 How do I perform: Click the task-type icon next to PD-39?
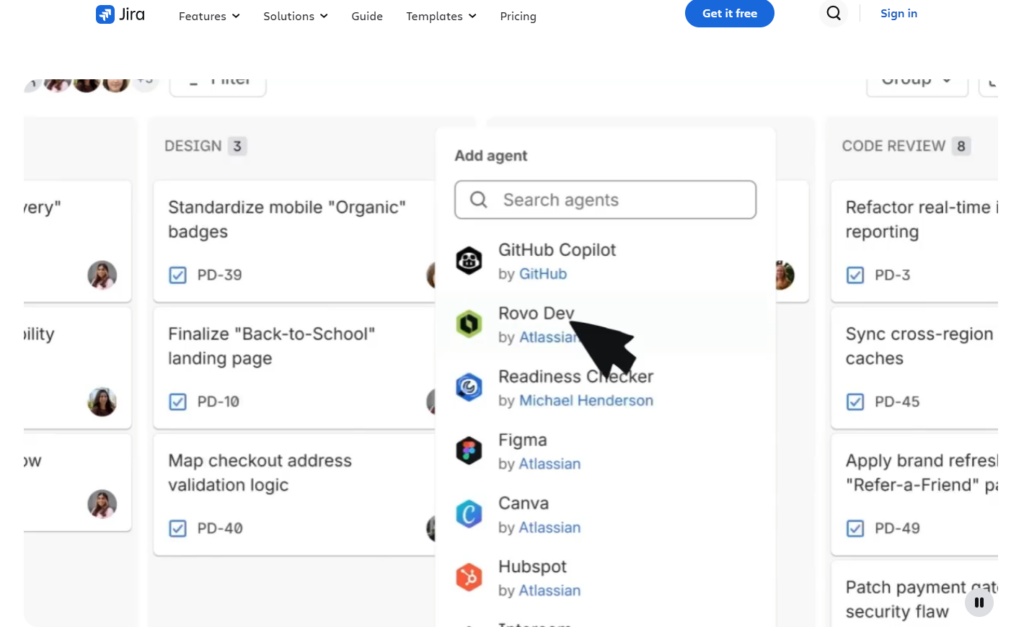(x=178, y=275)
